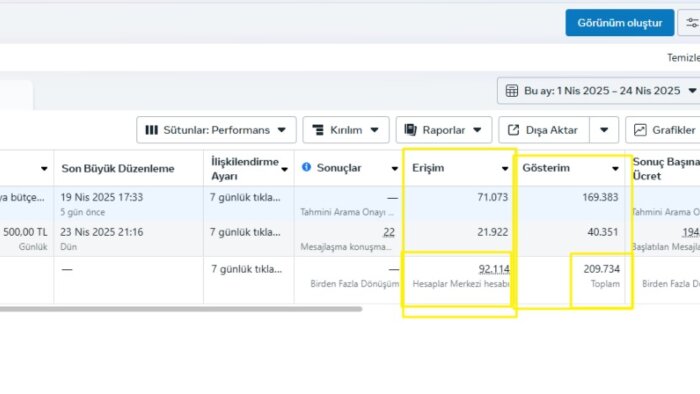Click the 500,00 TL budget cell

tap(25, 232)
